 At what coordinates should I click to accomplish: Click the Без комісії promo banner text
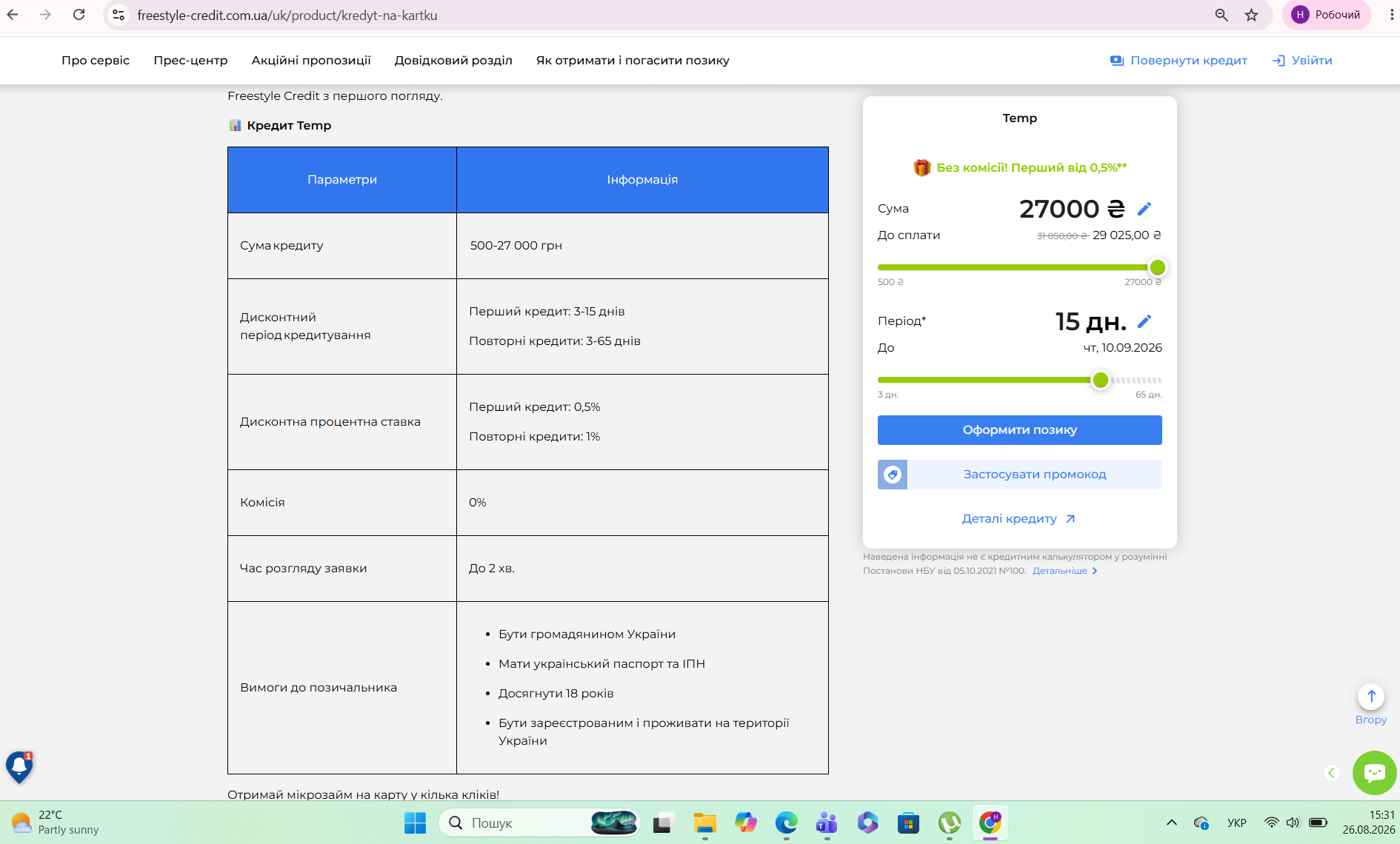point(1031,168)
